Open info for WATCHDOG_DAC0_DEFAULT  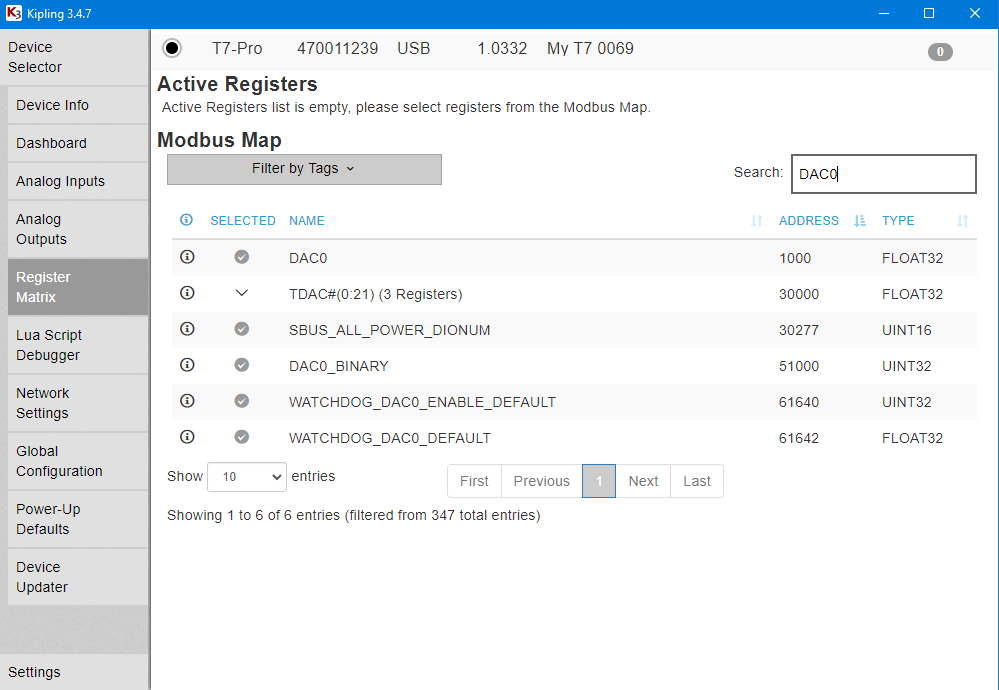(187, 437)
